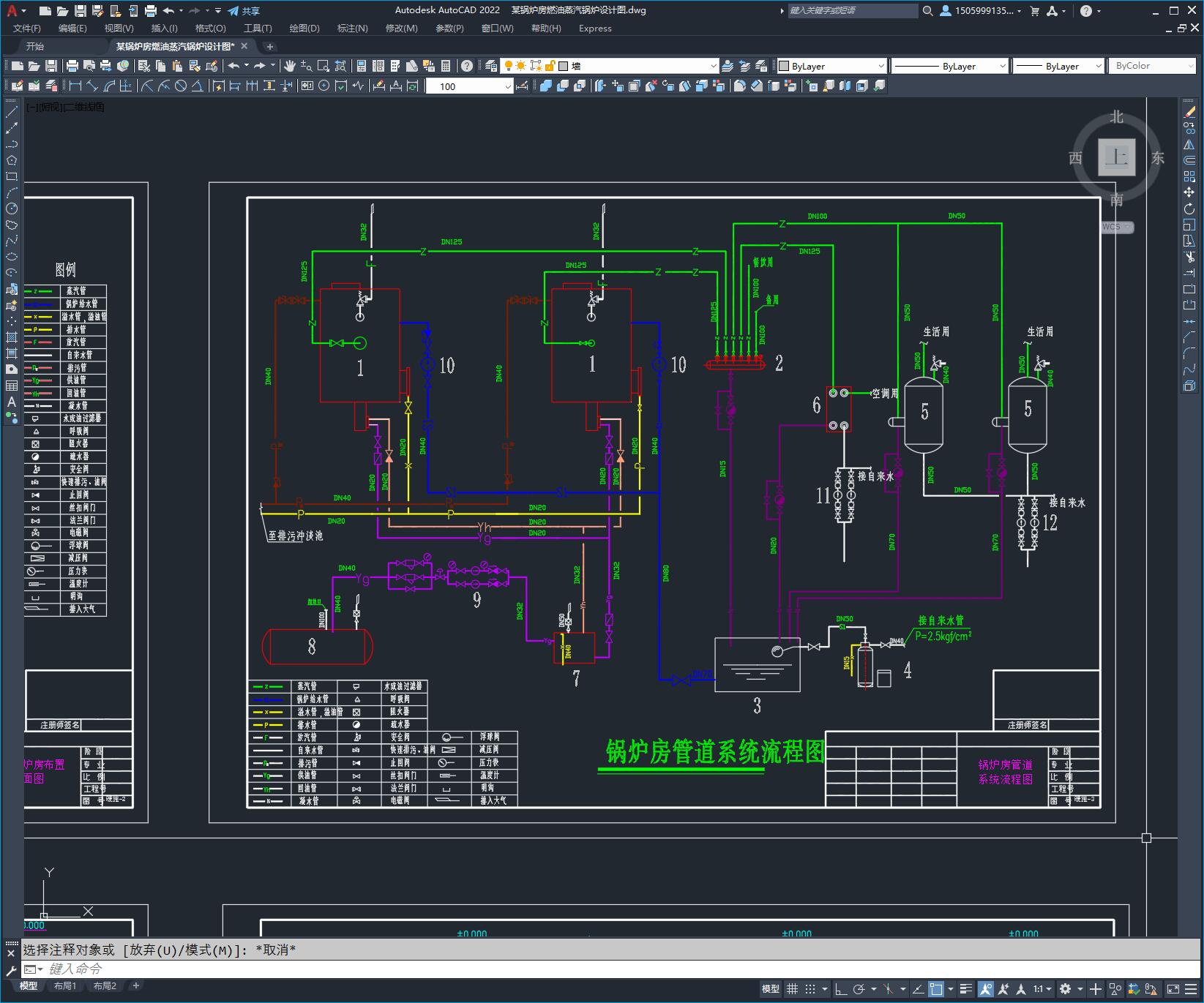1204x1003 pixels.
Task: Click the ViewCube 上 top face
Action: pos(1116,157)
